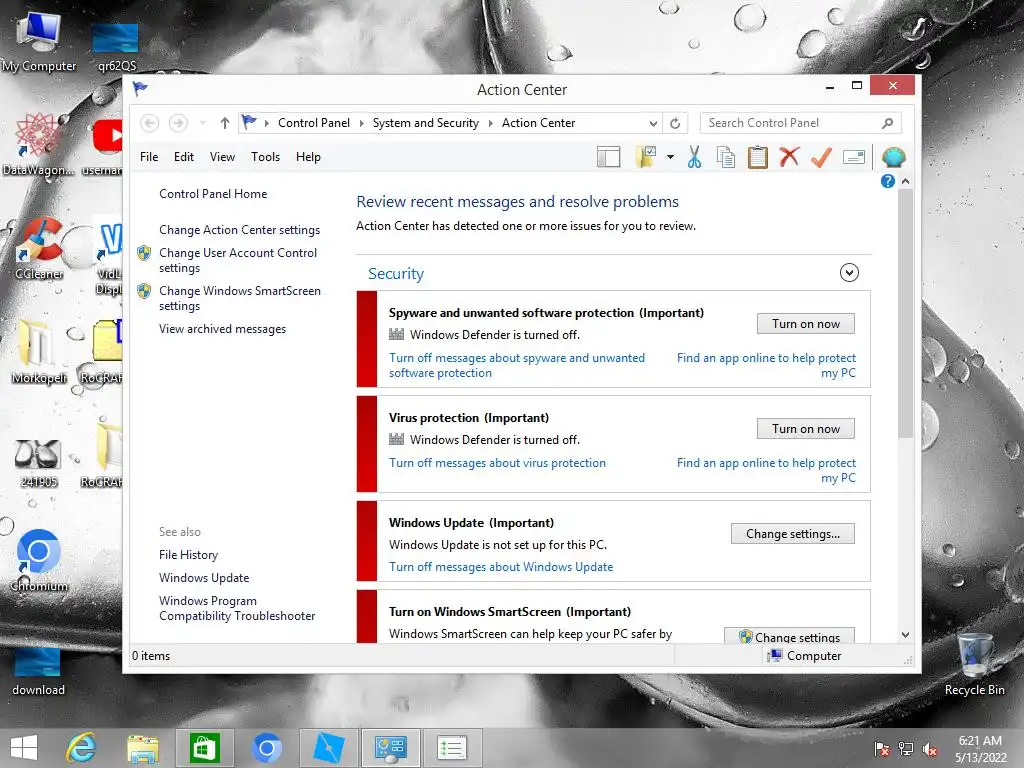Click the Paste clipboard toolbar icon
1024x768 pixels.
[x=758, y=157]
